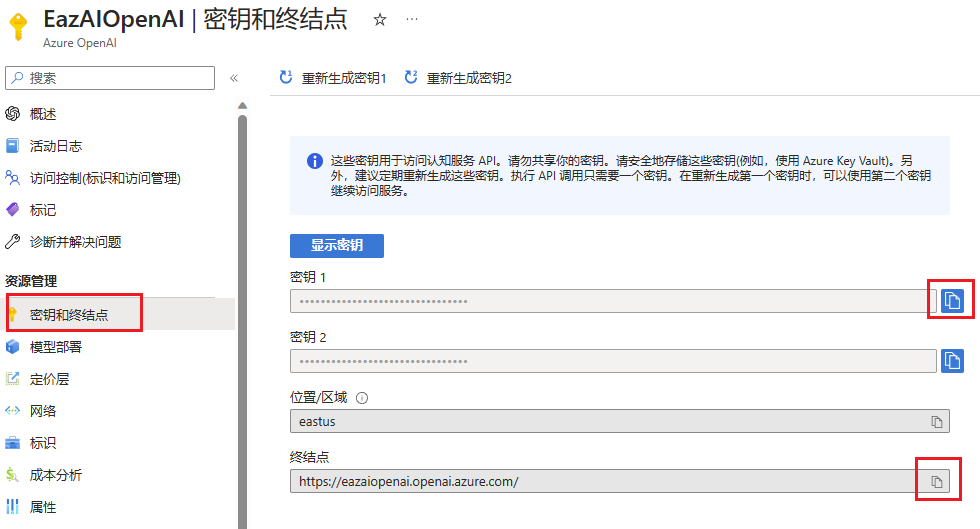Click the blue info icon in notice banner
This screenshot has width=980, height=529.
(x=314, y=161)
